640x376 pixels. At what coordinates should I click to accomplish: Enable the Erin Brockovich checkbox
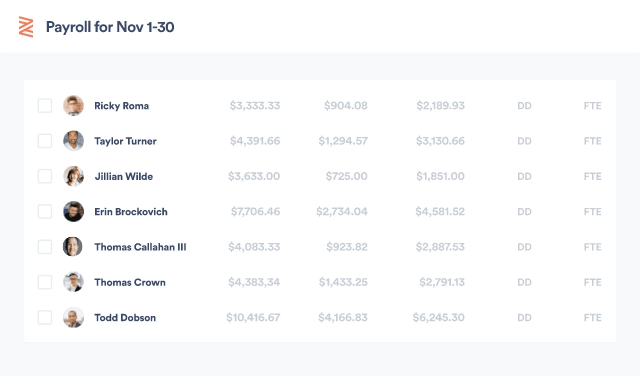pyautogui.click(x=45, y=211)
